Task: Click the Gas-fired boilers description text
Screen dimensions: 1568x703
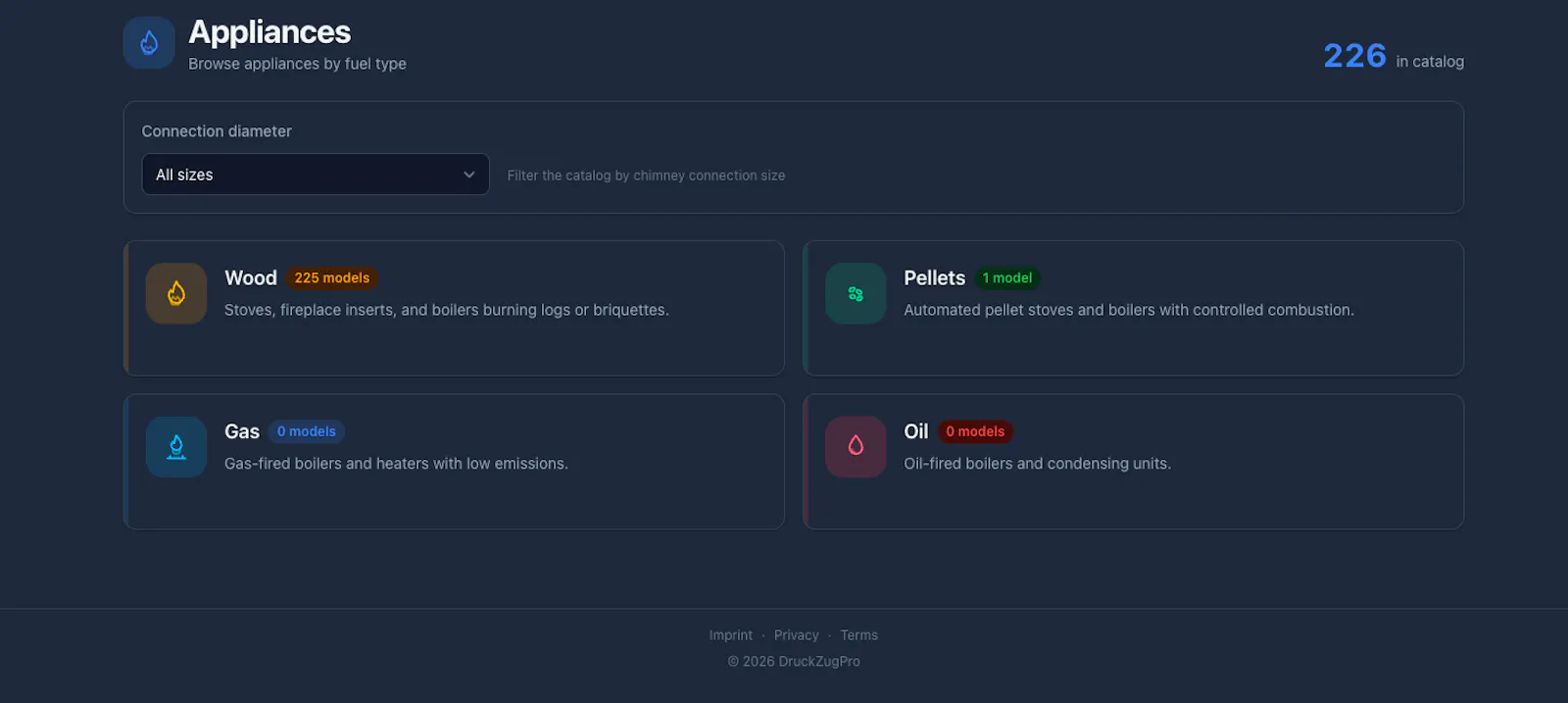Action: coord(396,464)
